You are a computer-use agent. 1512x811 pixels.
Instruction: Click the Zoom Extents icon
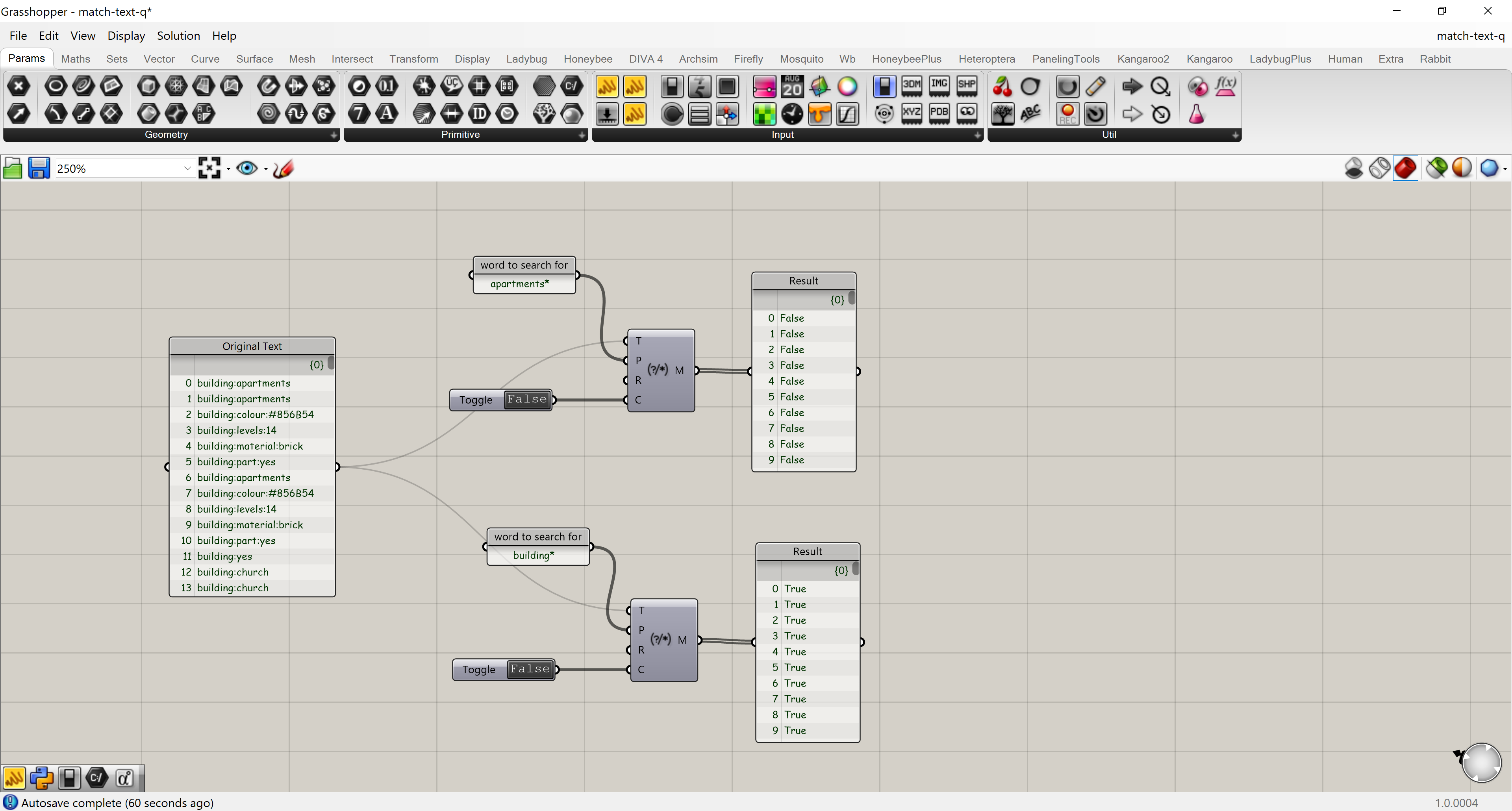[209, 168]
